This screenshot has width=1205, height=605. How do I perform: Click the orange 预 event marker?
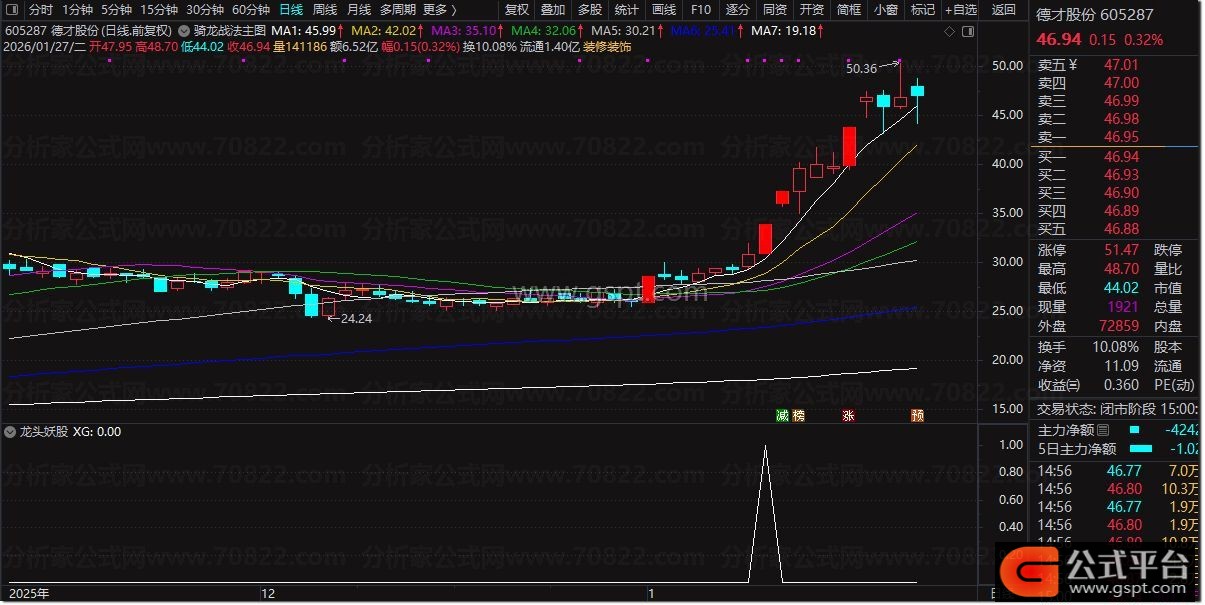(916, 415)
